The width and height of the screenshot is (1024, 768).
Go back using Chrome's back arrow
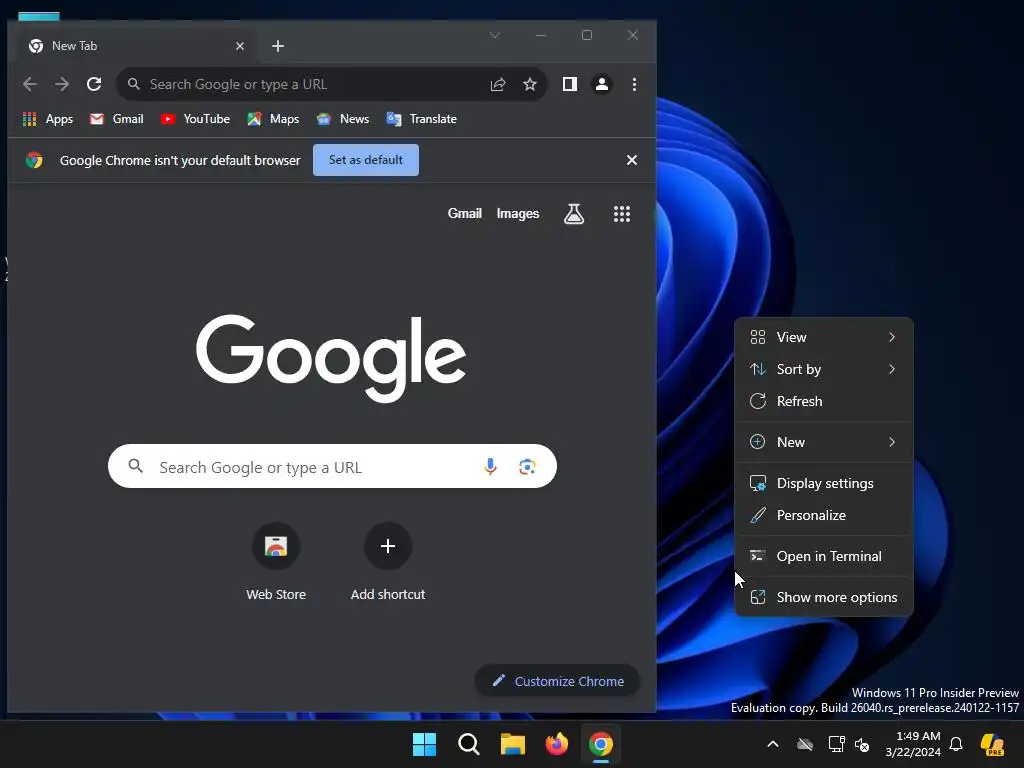pyautogui.click(x=30, y=84)
